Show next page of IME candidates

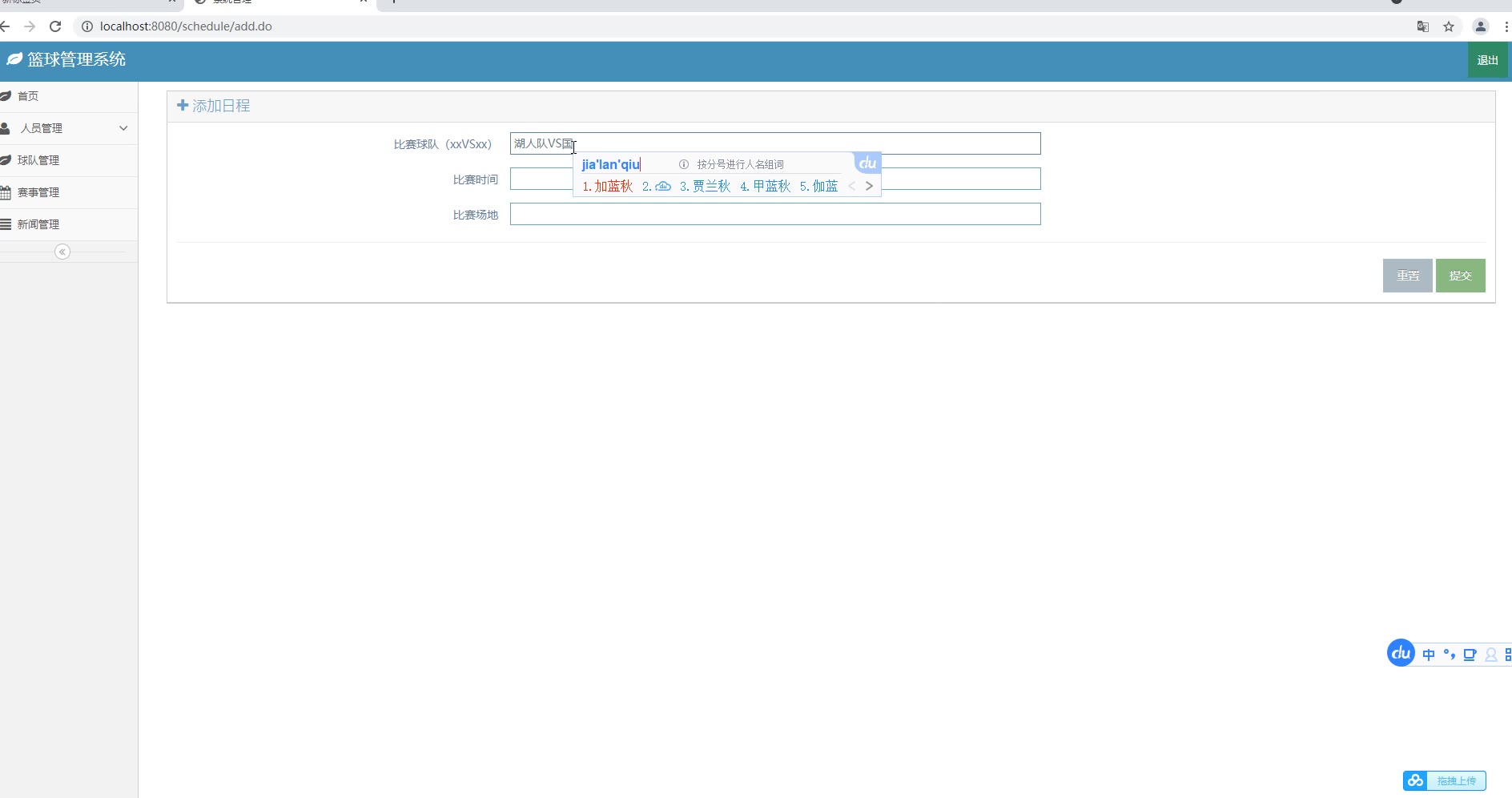(869, 186)
